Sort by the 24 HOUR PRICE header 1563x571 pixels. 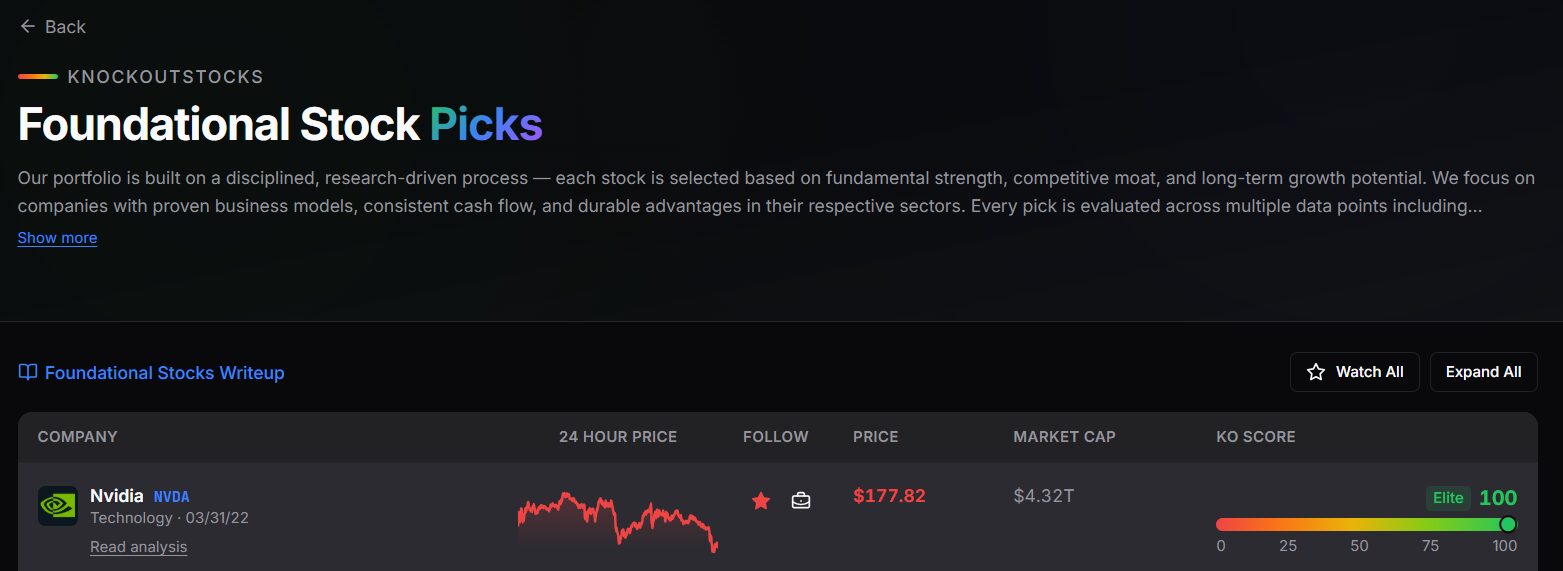point(618,437)
